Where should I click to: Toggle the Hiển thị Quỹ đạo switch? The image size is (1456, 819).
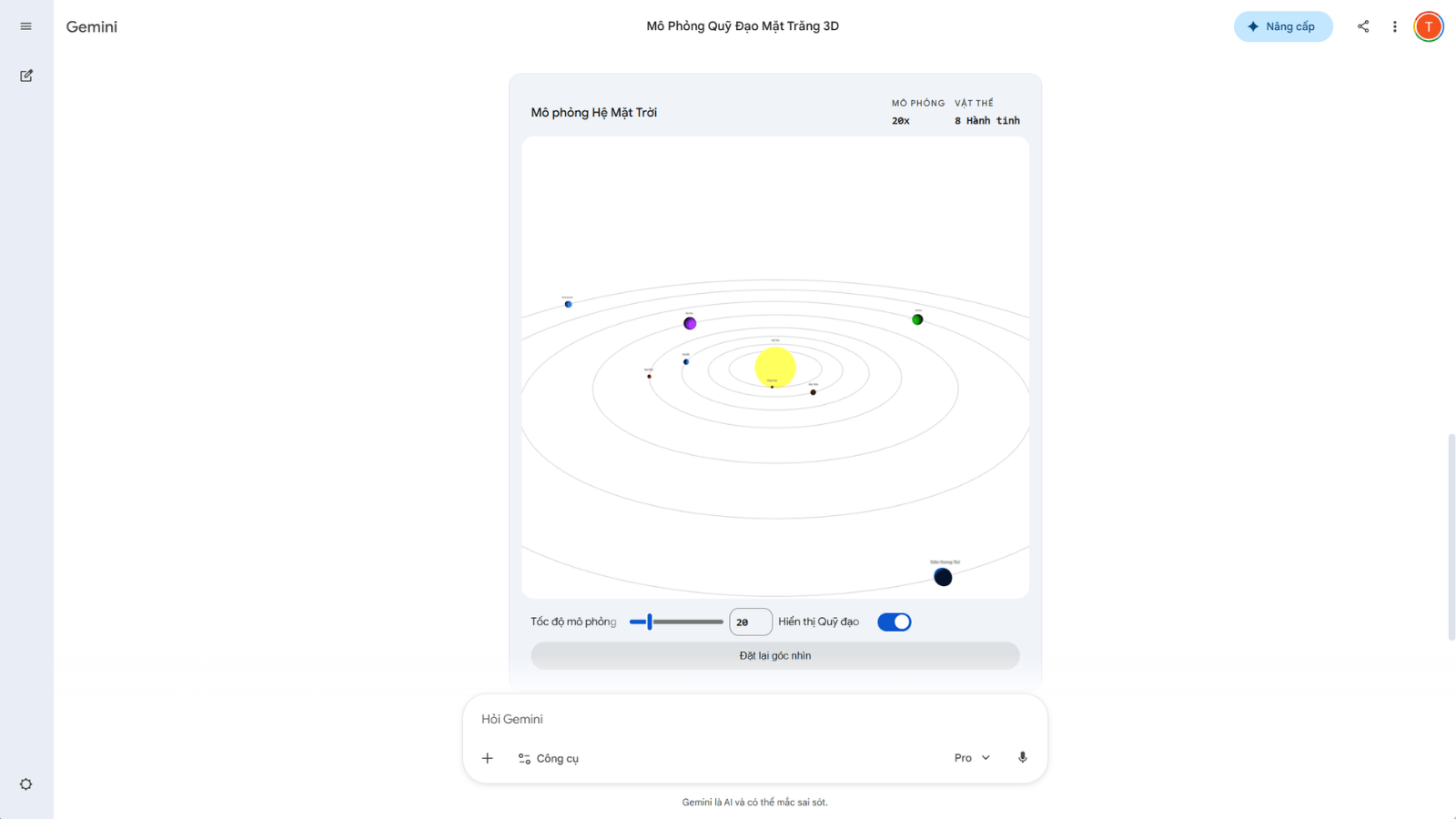pos(894,622)
